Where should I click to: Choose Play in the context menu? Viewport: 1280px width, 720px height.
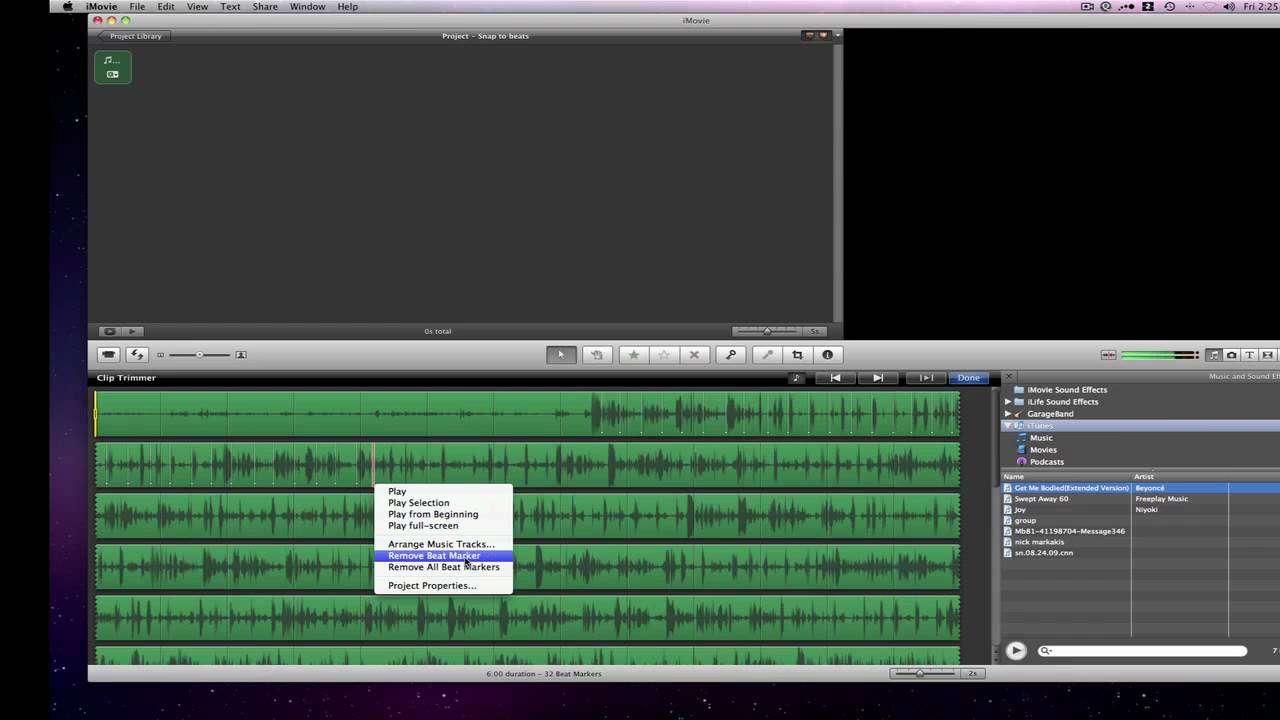pos(443,492)
